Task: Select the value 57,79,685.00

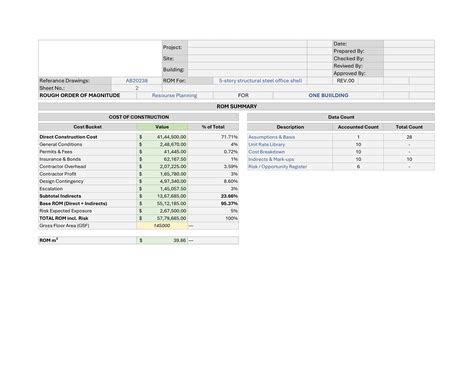Action: point(162,218)
